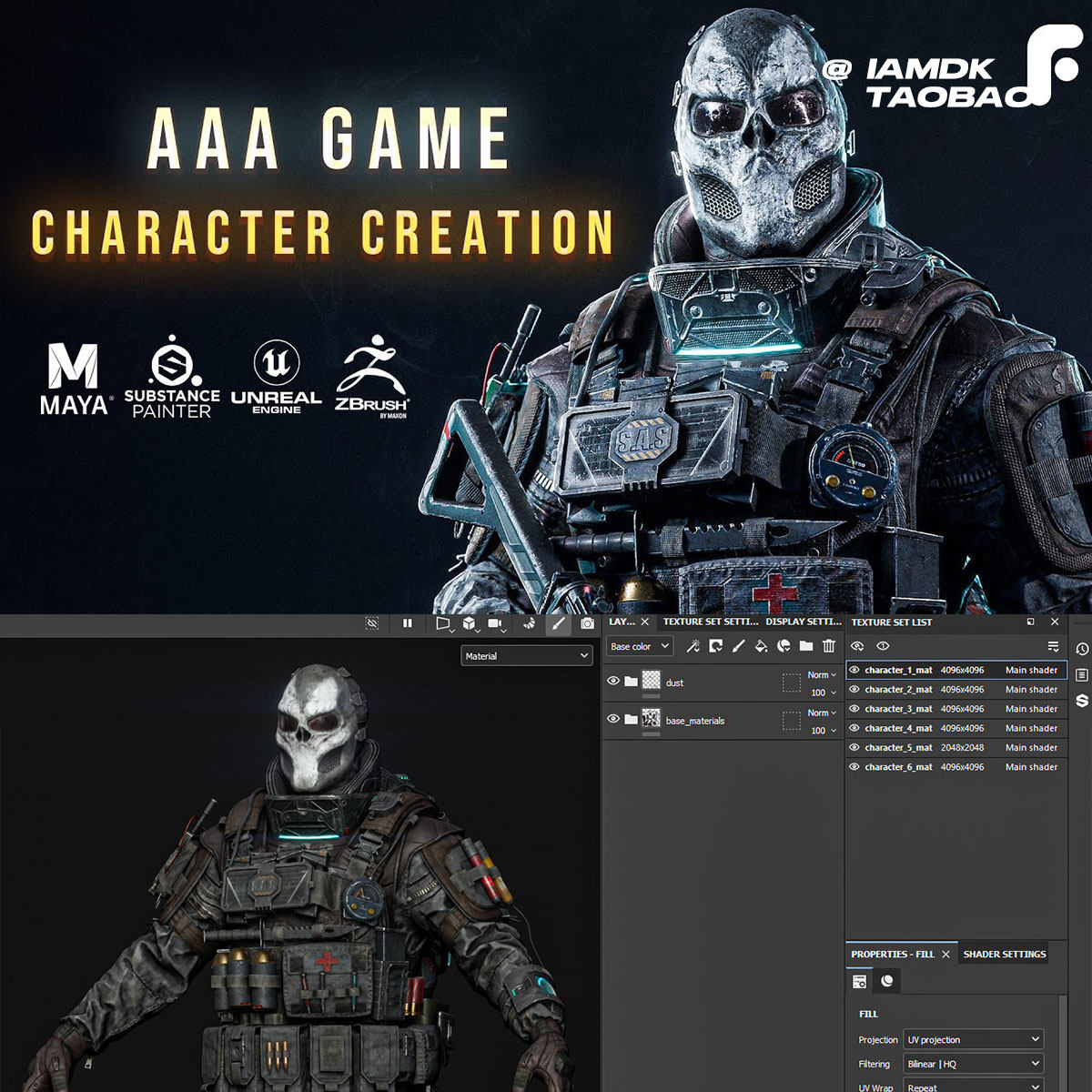Switch to the Layers tab

[622, 622]
